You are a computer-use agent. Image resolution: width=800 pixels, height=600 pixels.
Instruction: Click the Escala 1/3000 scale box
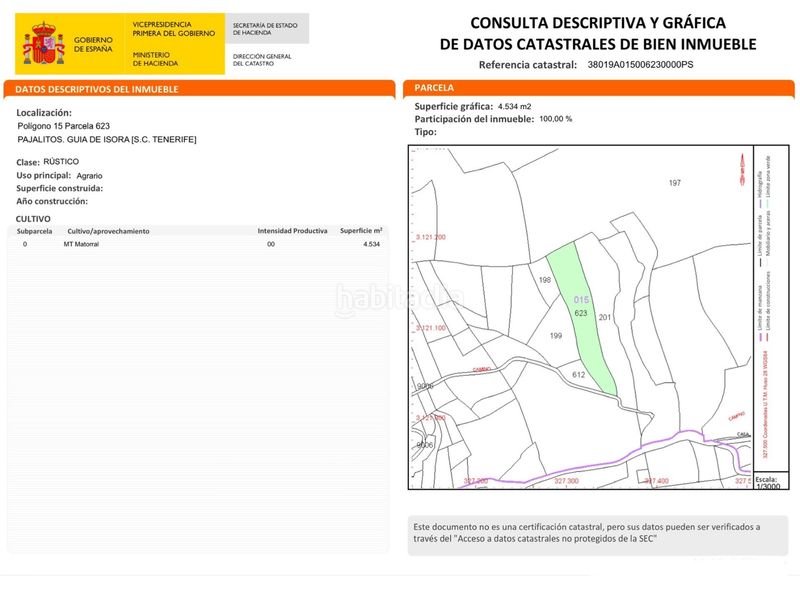770,481
